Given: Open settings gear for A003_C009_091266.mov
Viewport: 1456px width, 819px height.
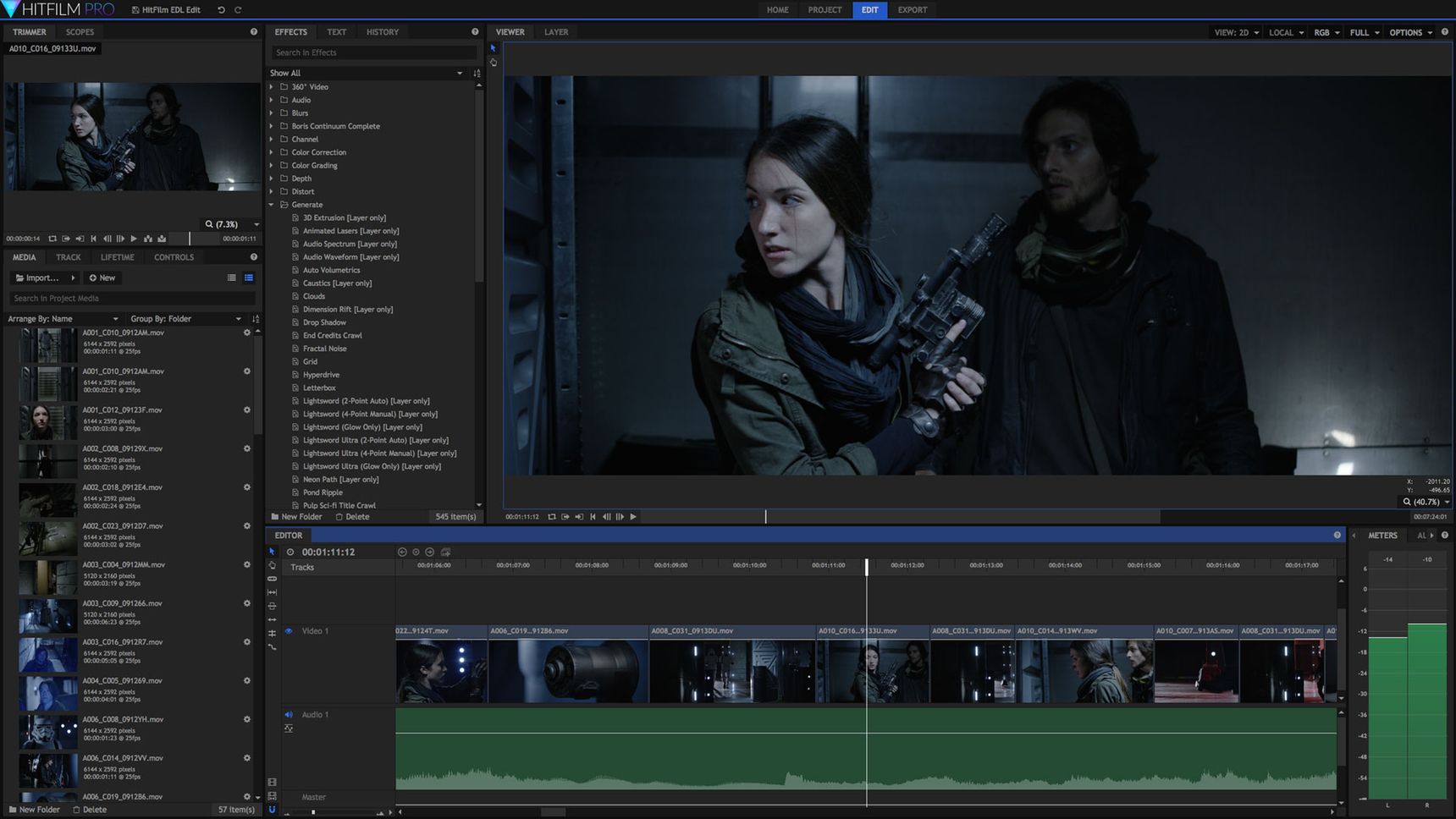Looking at the screenshot, I should tap(247, 603).
